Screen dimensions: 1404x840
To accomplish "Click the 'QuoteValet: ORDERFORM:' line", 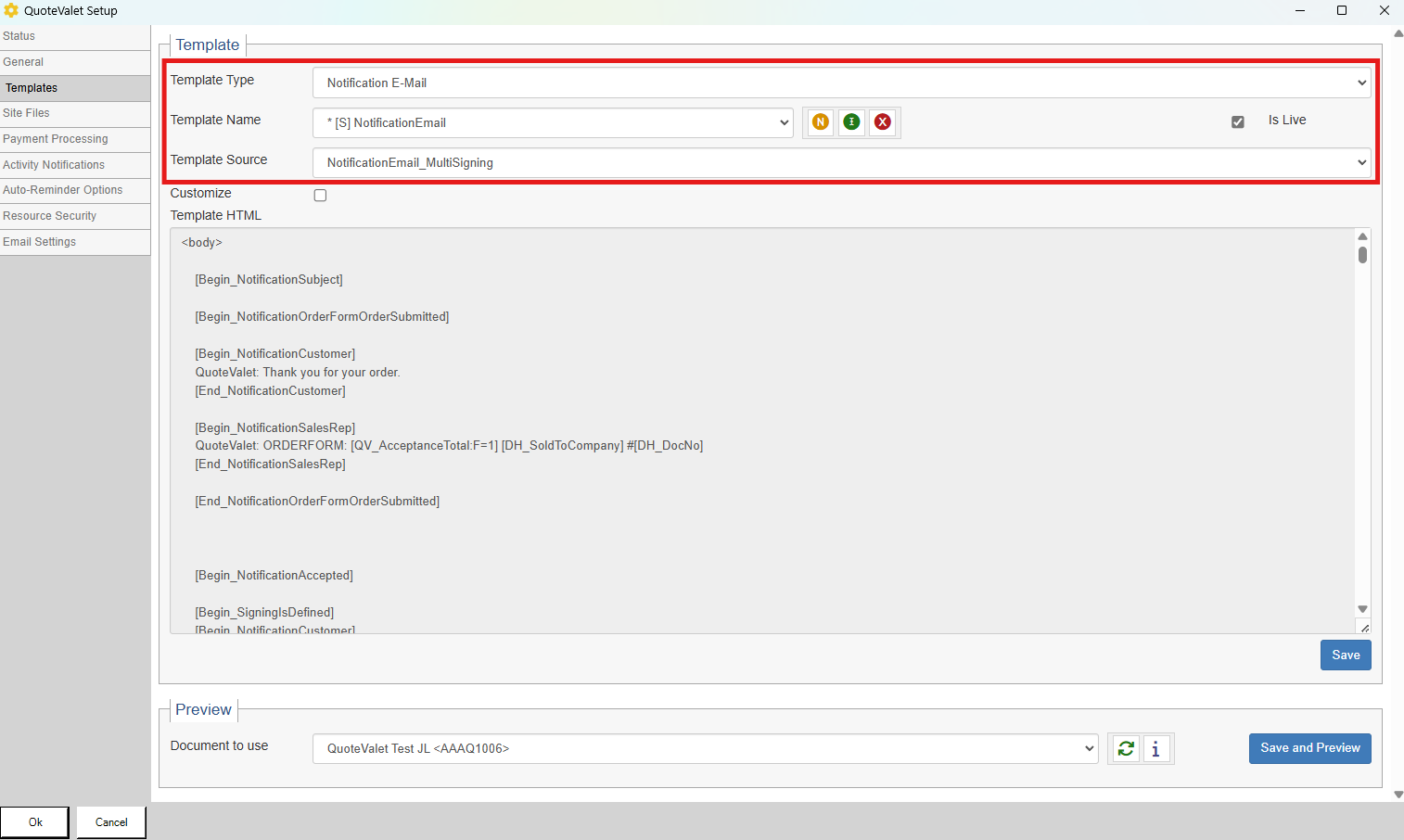I will (x=449, y=446).
